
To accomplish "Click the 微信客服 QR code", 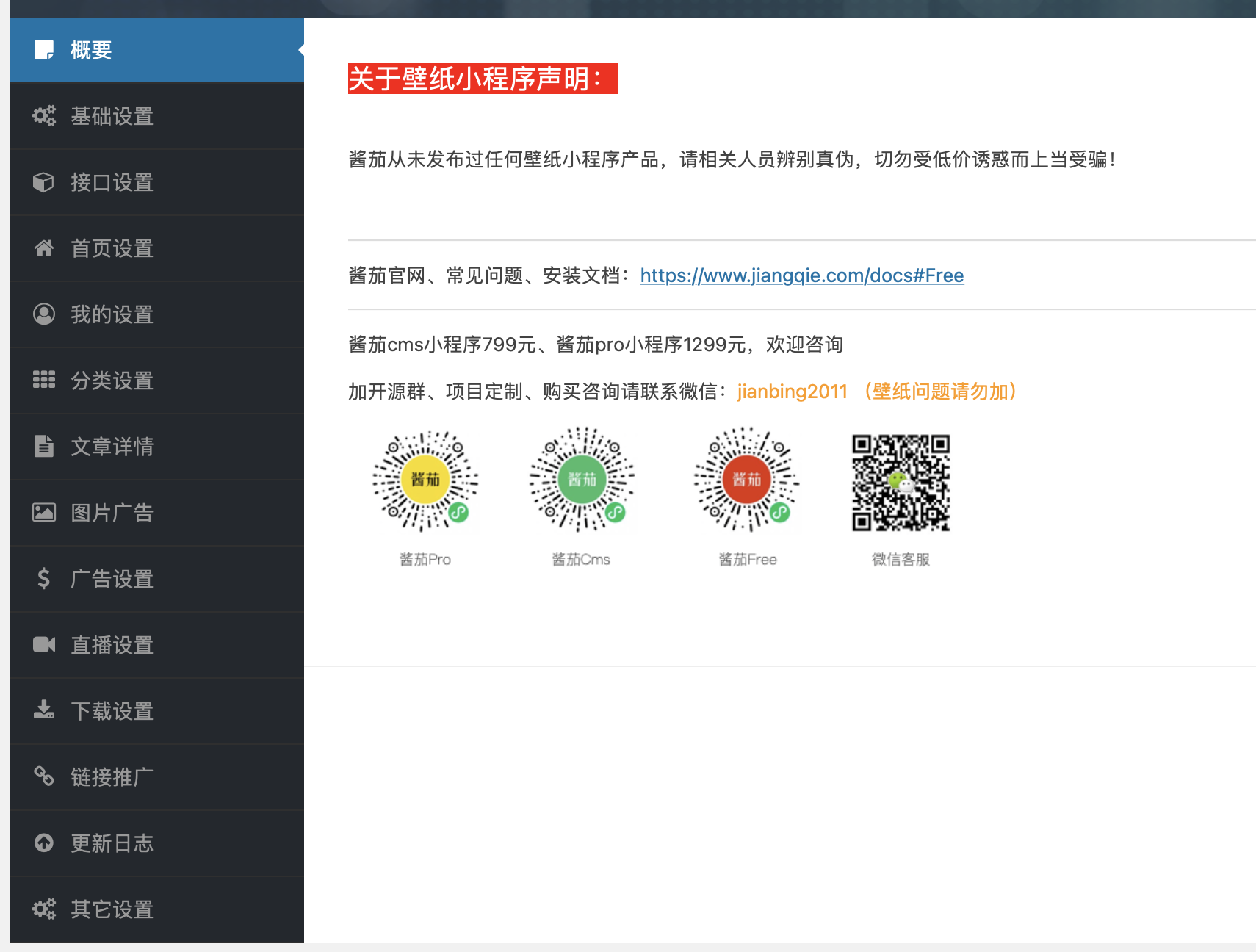I will tap(901, 483).
